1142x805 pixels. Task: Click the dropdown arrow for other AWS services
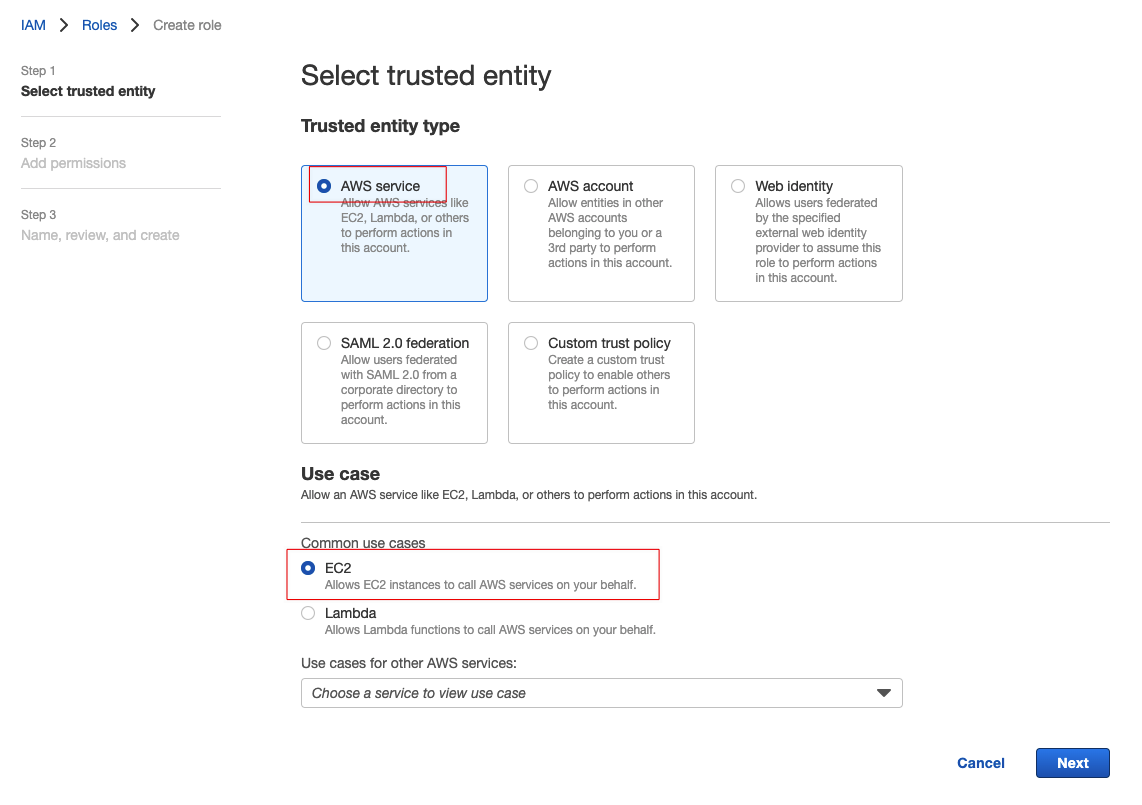[883, 693]
